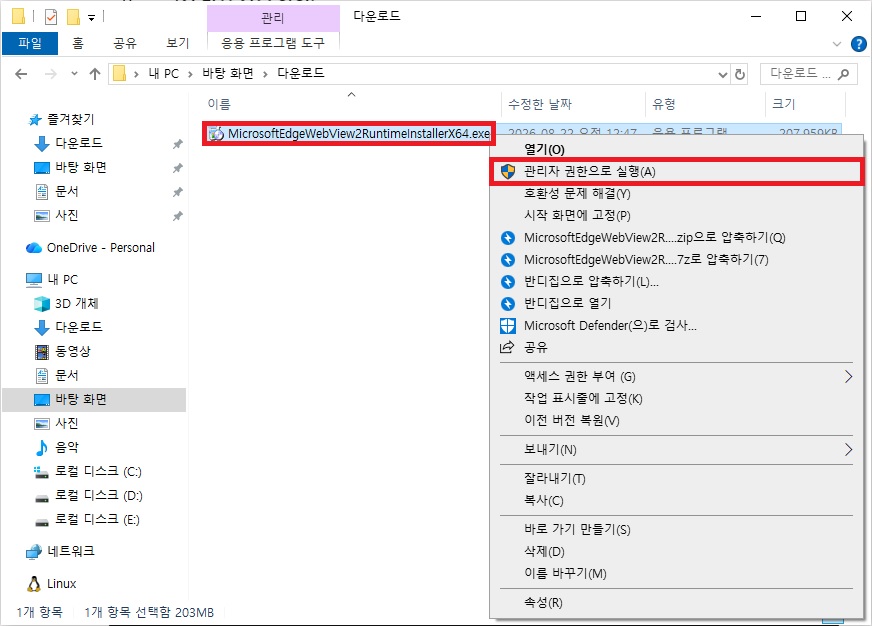Sort by the 이름 column header
Viewport: 872px width, 626px height.
[x=219, y=104]
